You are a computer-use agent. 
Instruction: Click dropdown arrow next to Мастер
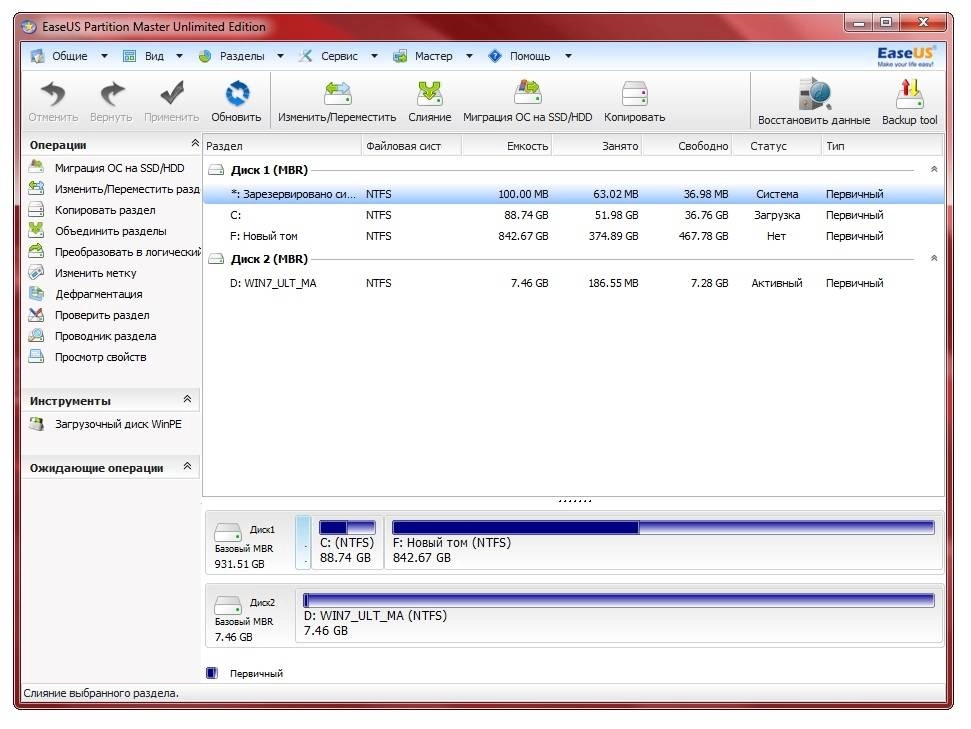point(469,56)
